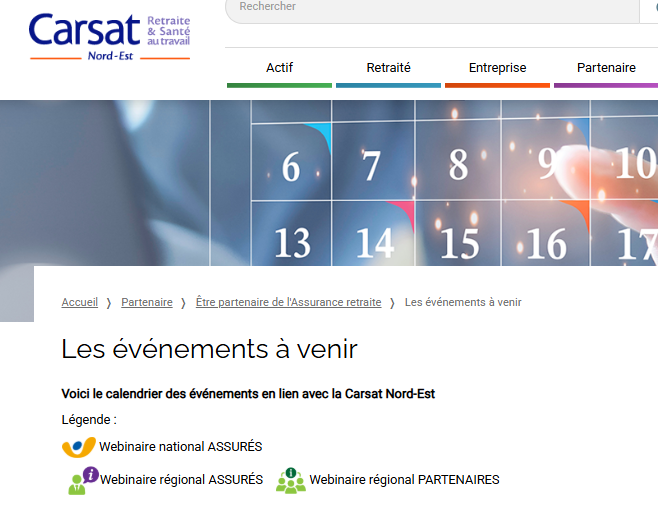Click 'Webinaire régional ASSURÉS' legend text
The width and height of the screenshot is (658, 521).
click(181, 479)
